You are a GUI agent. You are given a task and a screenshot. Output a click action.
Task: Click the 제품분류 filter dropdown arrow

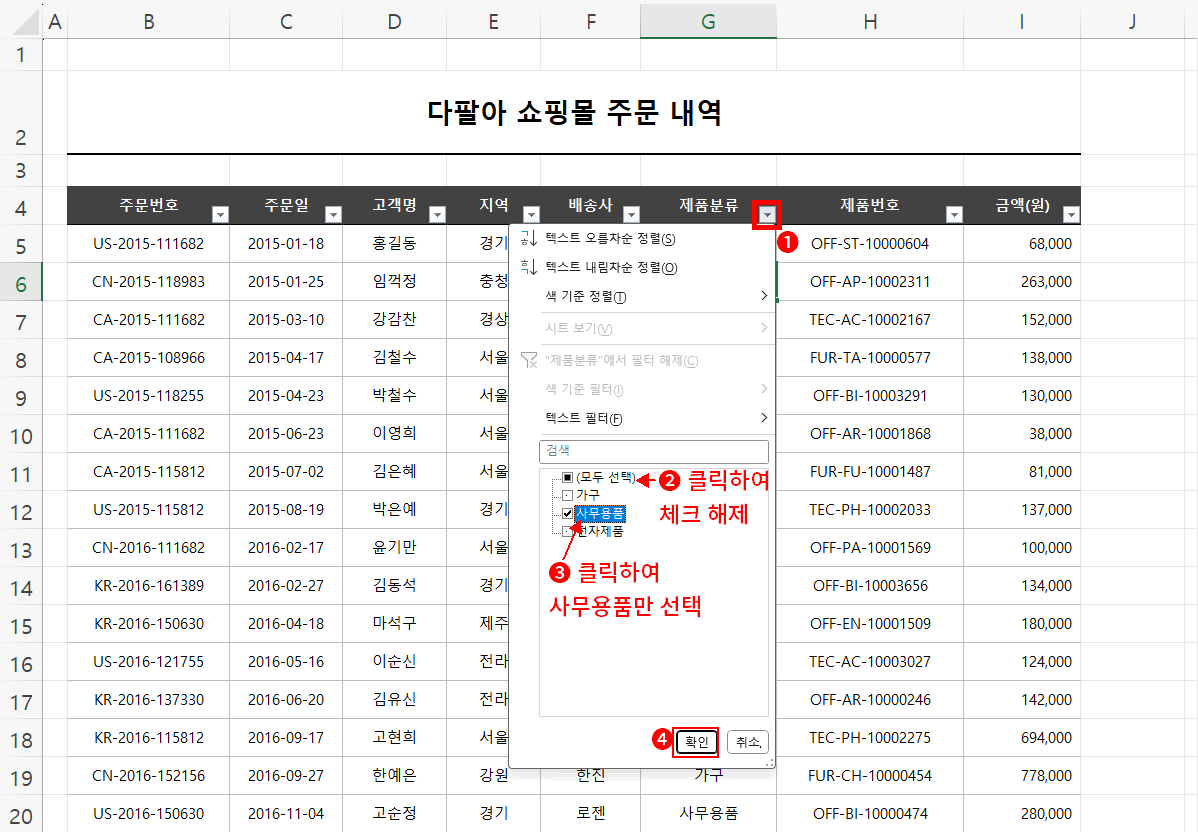(766, 215)
